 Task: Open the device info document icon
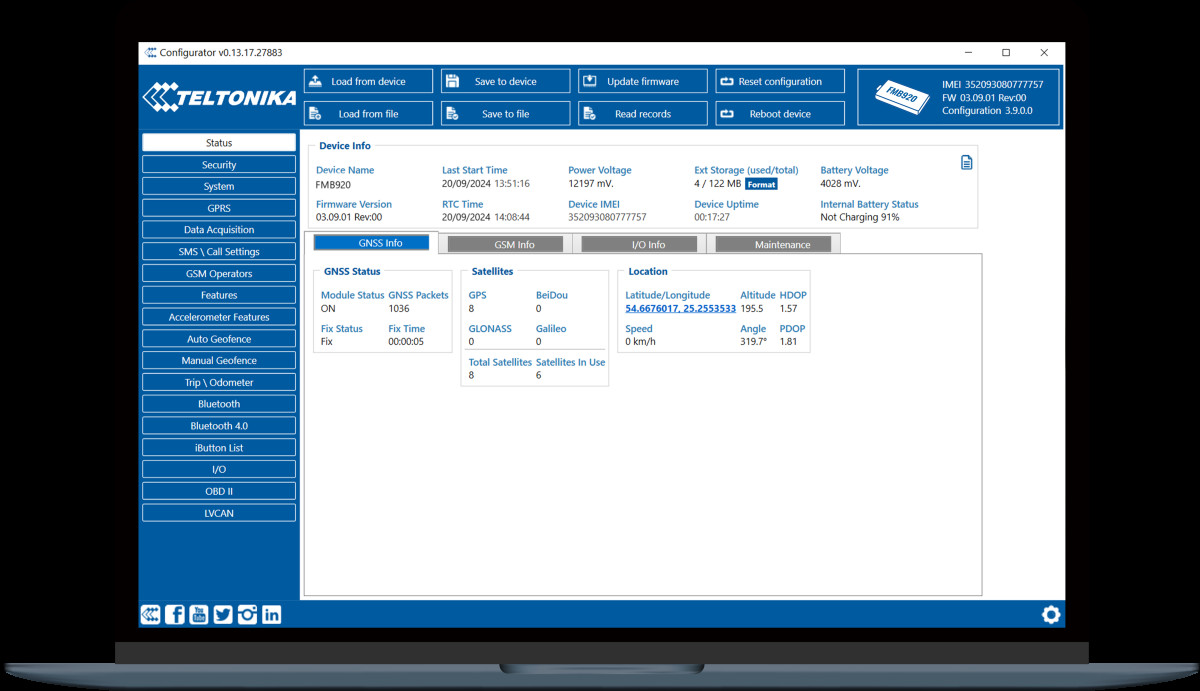(966, 162)
